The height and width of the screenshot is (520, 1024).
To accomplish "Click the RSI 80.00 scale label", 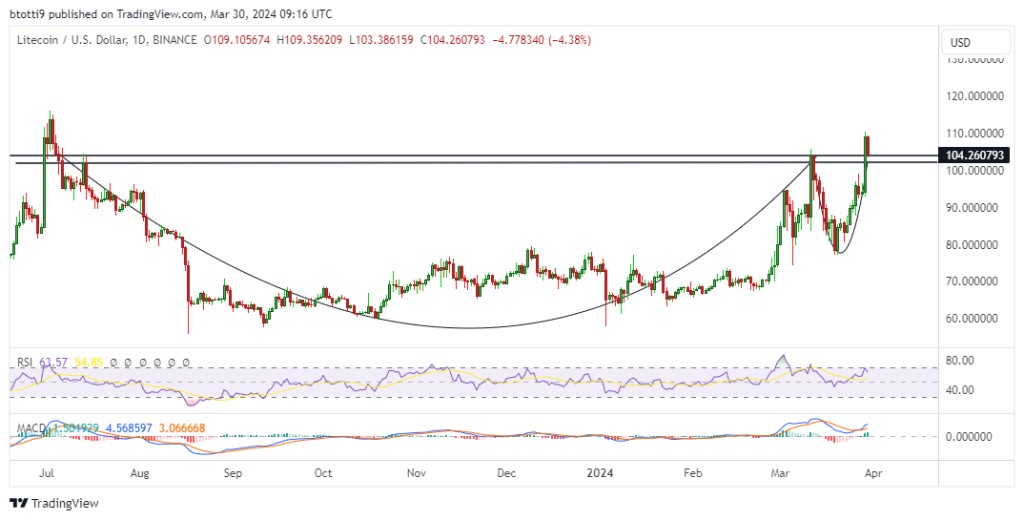I will coord(960,361).
